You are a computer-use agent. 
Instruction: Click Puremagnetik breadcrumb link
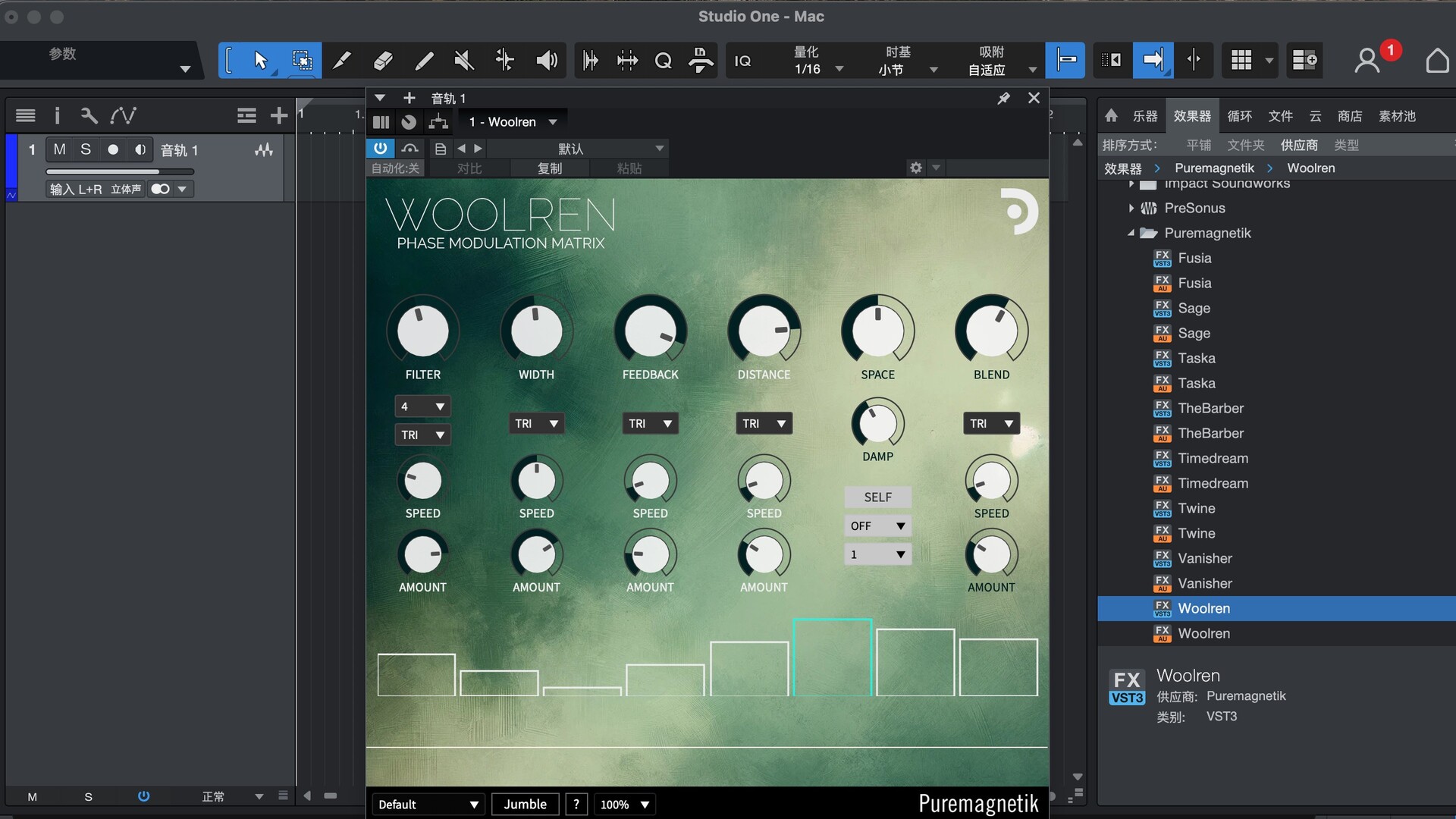click(1214, 168)
